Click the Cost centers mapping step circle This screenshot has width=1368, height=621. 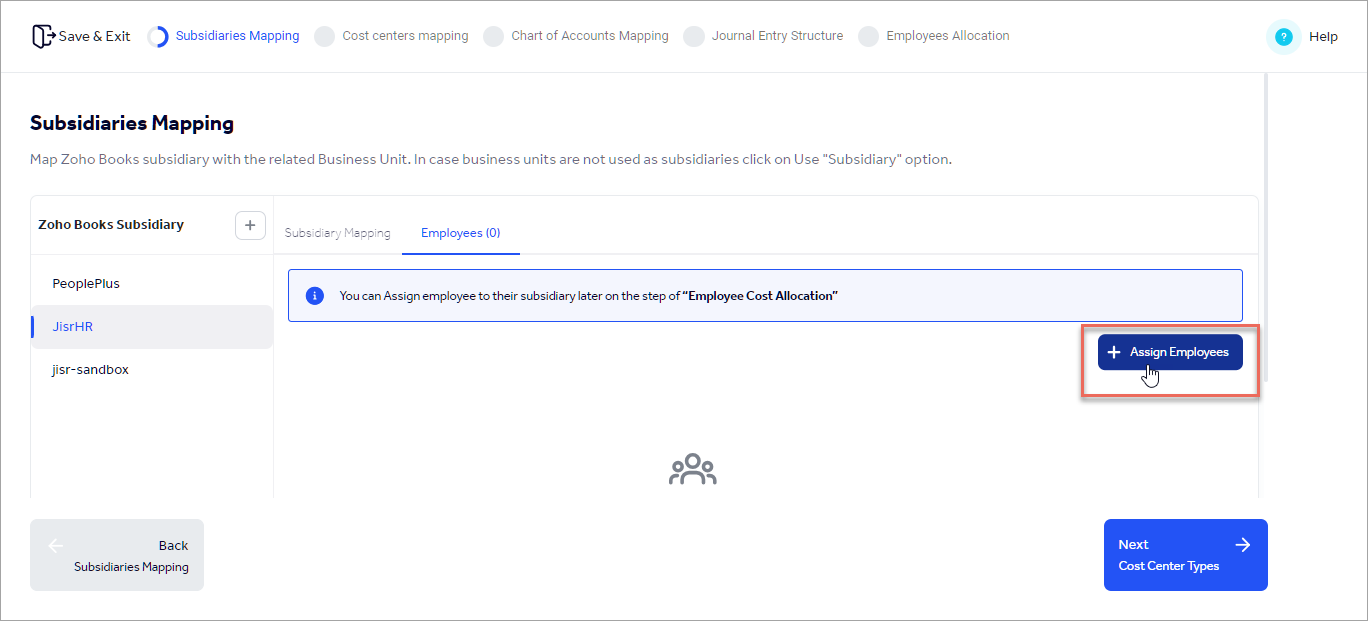click(x=324, y=35)
